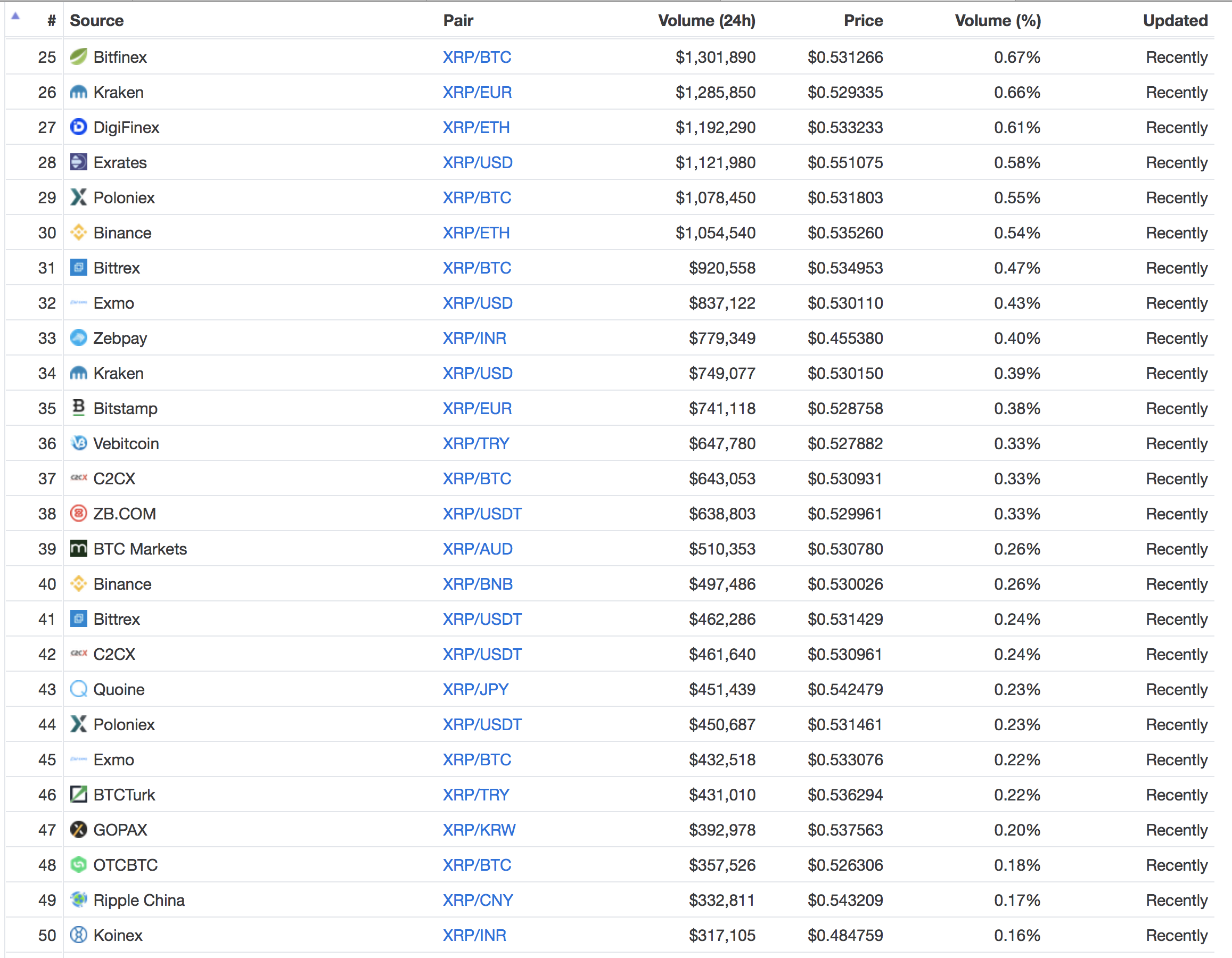Open the Vebitcoin XRP/TRY pair link
The image size is (1232, 958).
pyautogui.click(x=475, y=444)
